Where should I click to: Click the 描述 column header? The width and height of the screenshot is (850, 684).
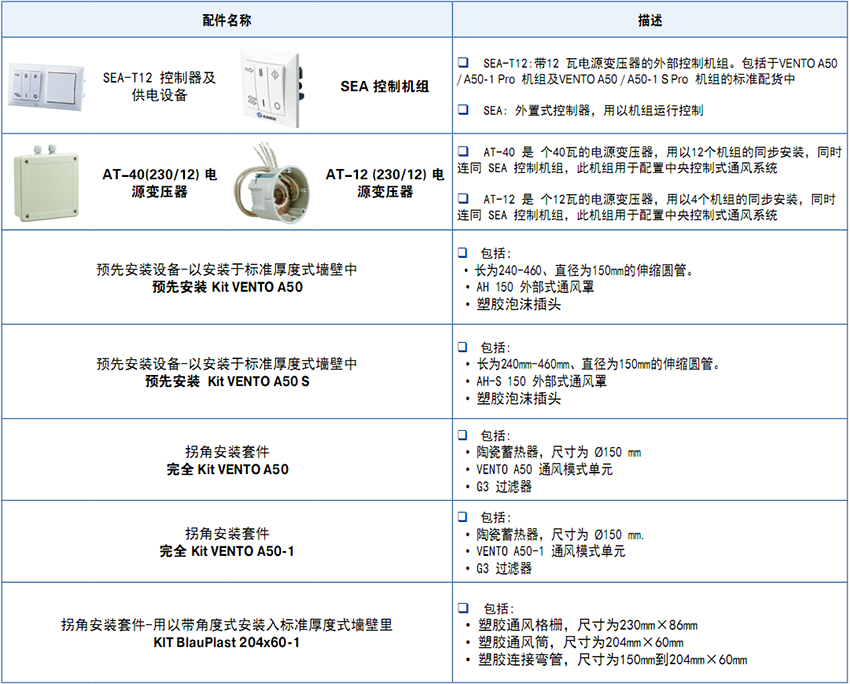tap(650, 20)
